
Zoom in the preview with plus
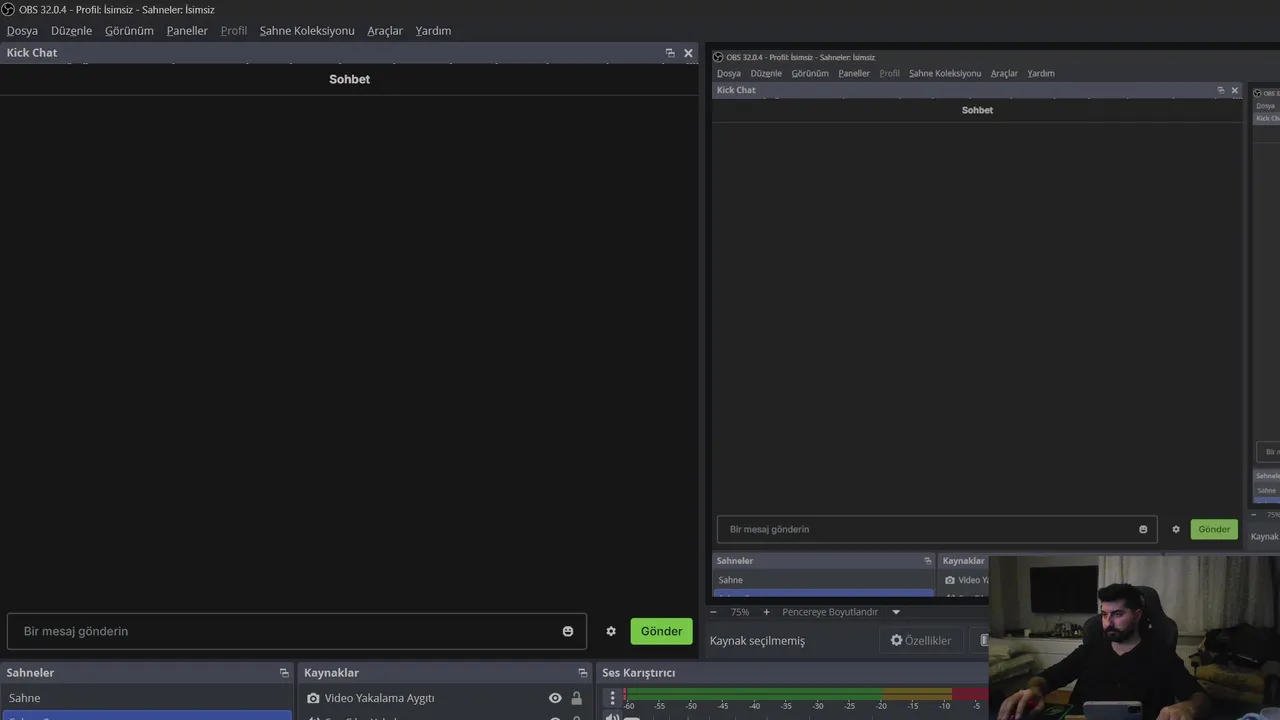(x=766, y=612)
